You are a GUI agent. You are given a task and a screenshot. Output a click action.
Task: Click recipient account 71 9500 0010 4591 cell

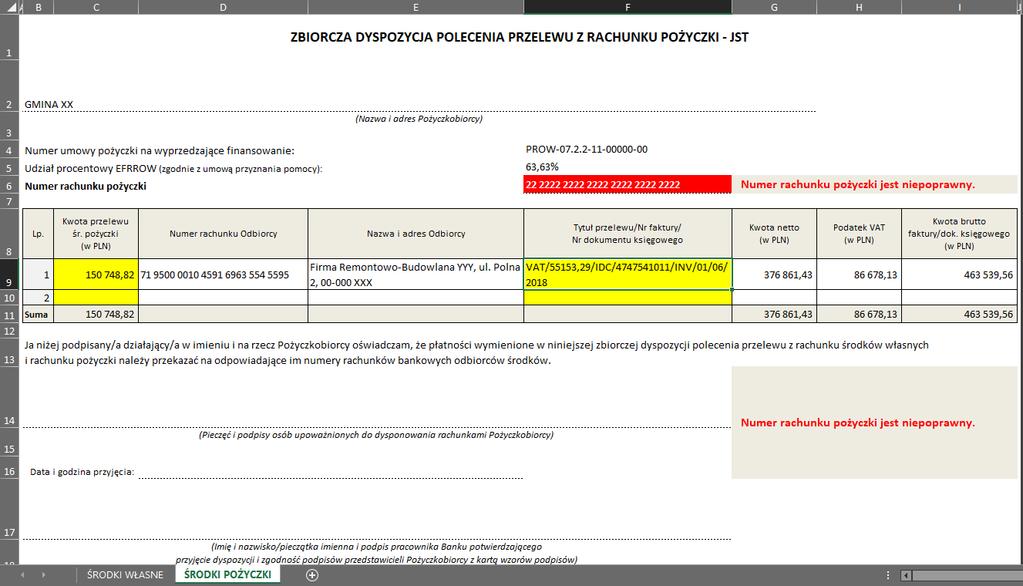[x=223, y=274]
